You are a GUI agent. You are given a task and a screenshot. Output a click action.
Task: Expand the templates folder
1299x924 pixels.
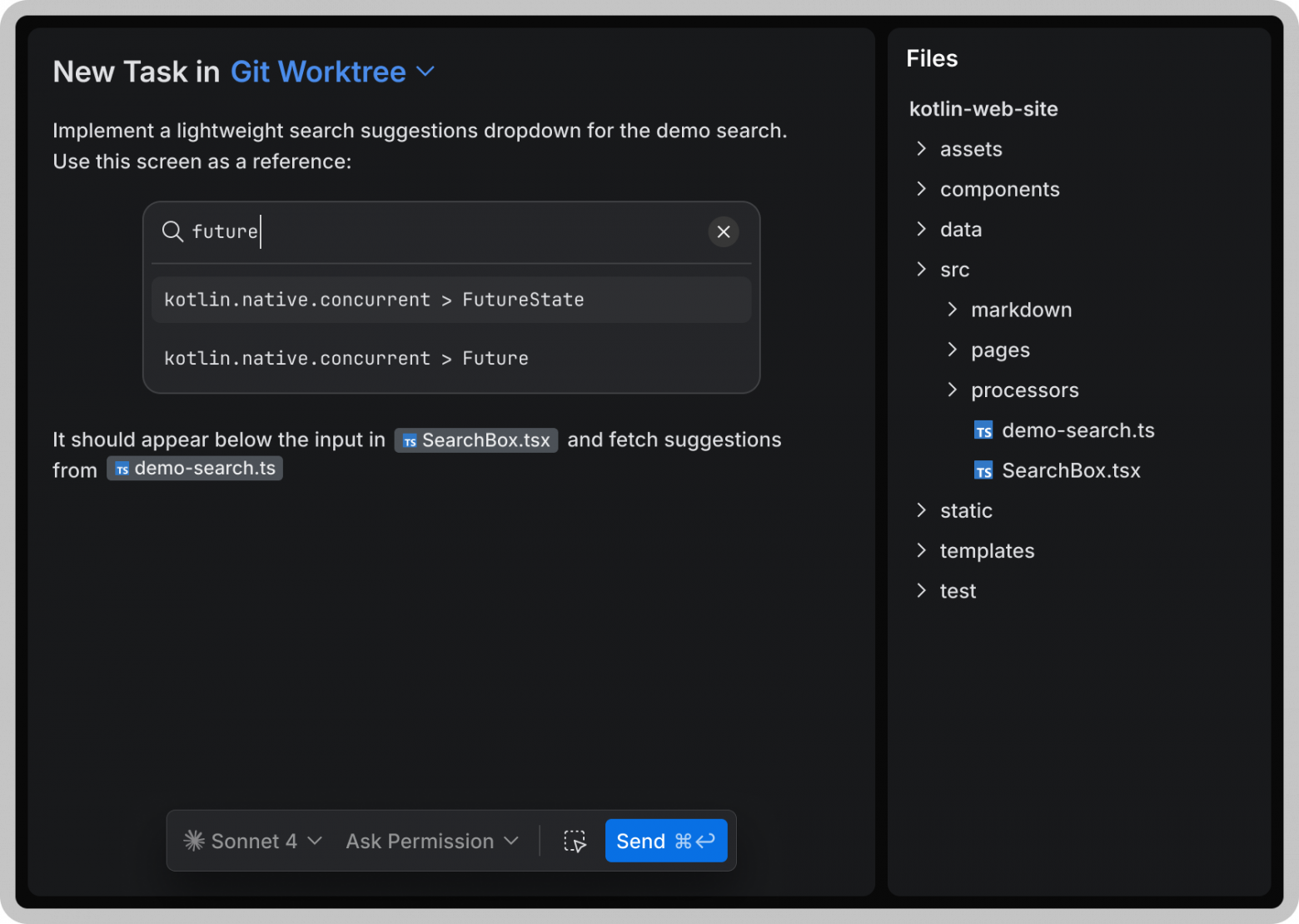coord(922,550)
